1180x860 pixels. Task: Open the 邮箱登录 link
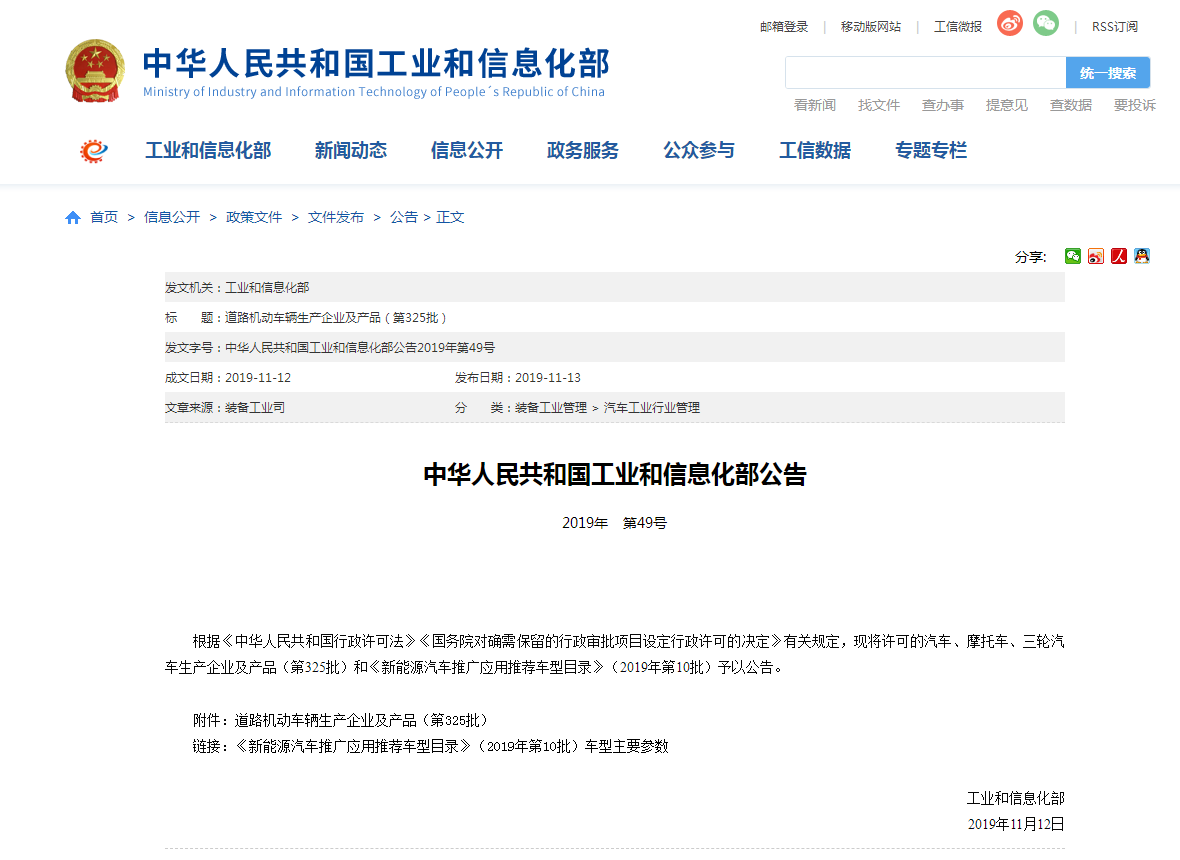coord(783,27)
